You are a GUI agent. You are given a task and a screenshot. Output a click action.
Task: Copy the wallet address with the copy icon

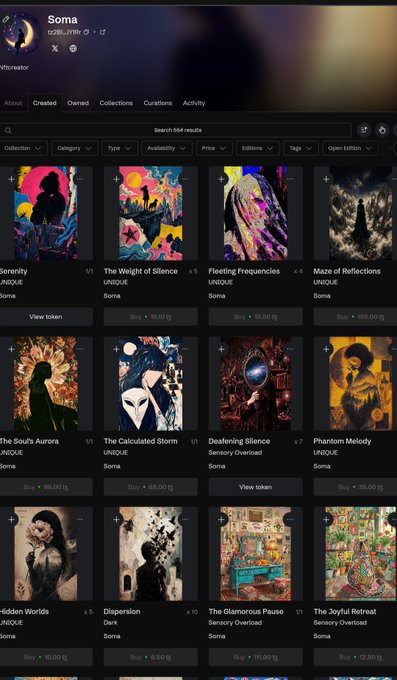point(86,32)
